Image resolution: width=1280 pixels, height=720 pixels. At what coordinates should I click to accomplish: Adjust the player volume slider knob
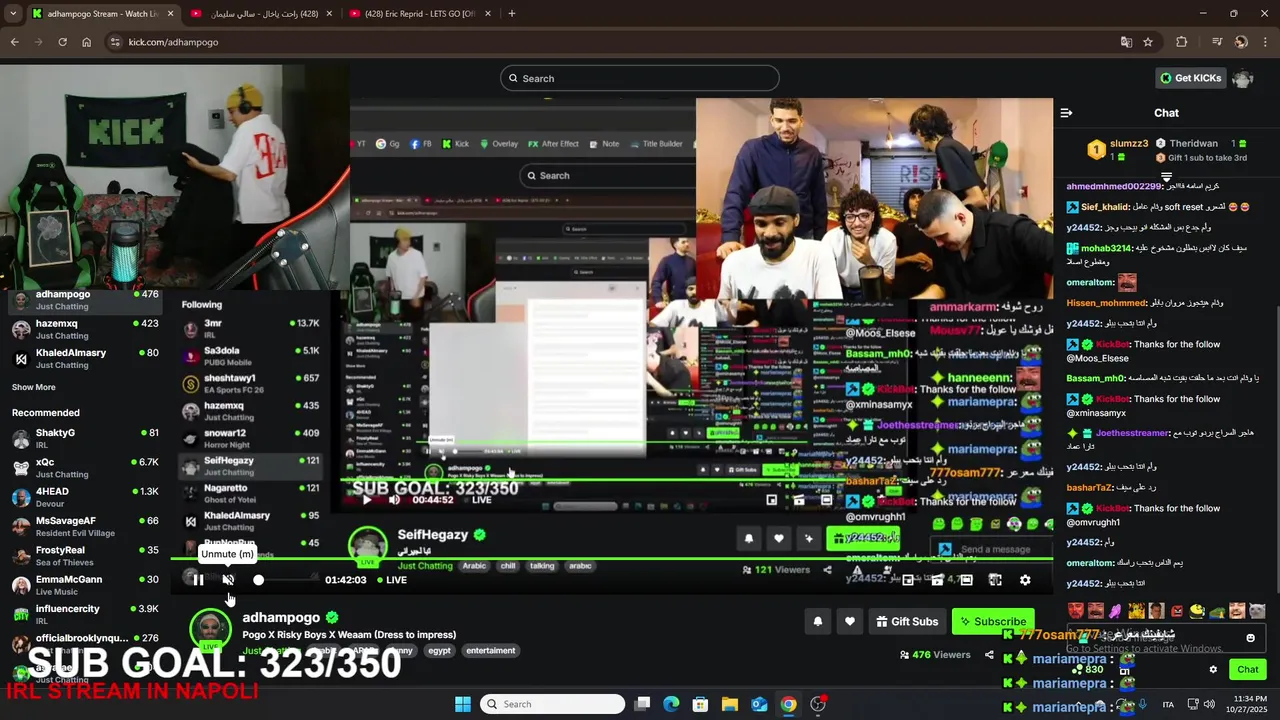[259, 580]
